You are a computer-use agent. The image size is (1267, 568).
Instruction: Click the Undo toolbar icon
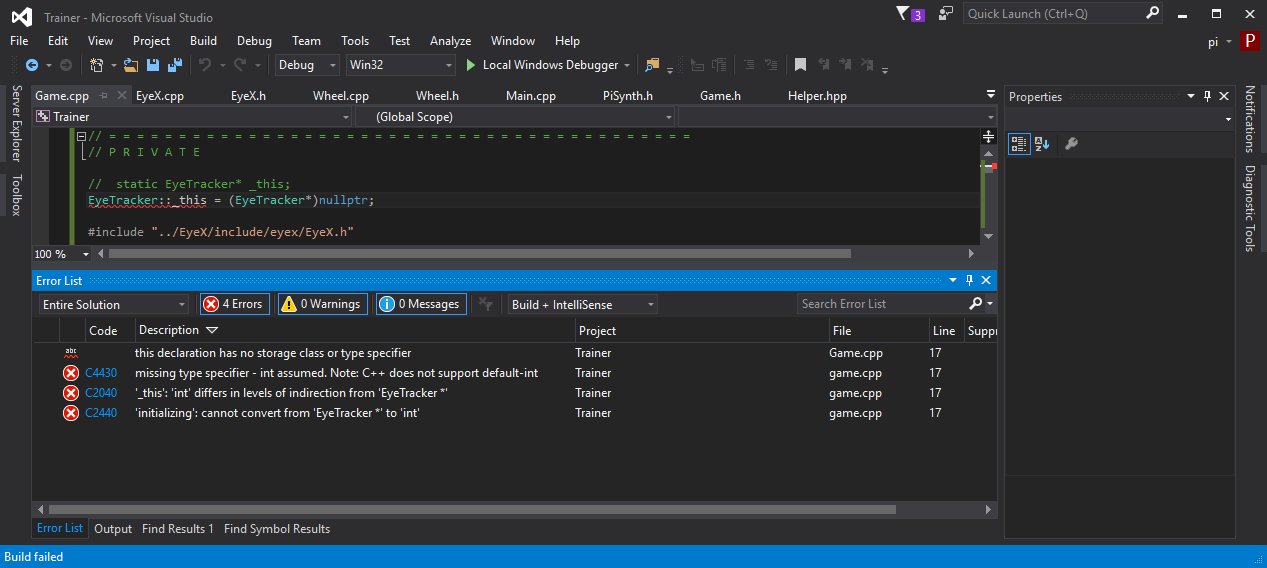click(x=204, y=65)
